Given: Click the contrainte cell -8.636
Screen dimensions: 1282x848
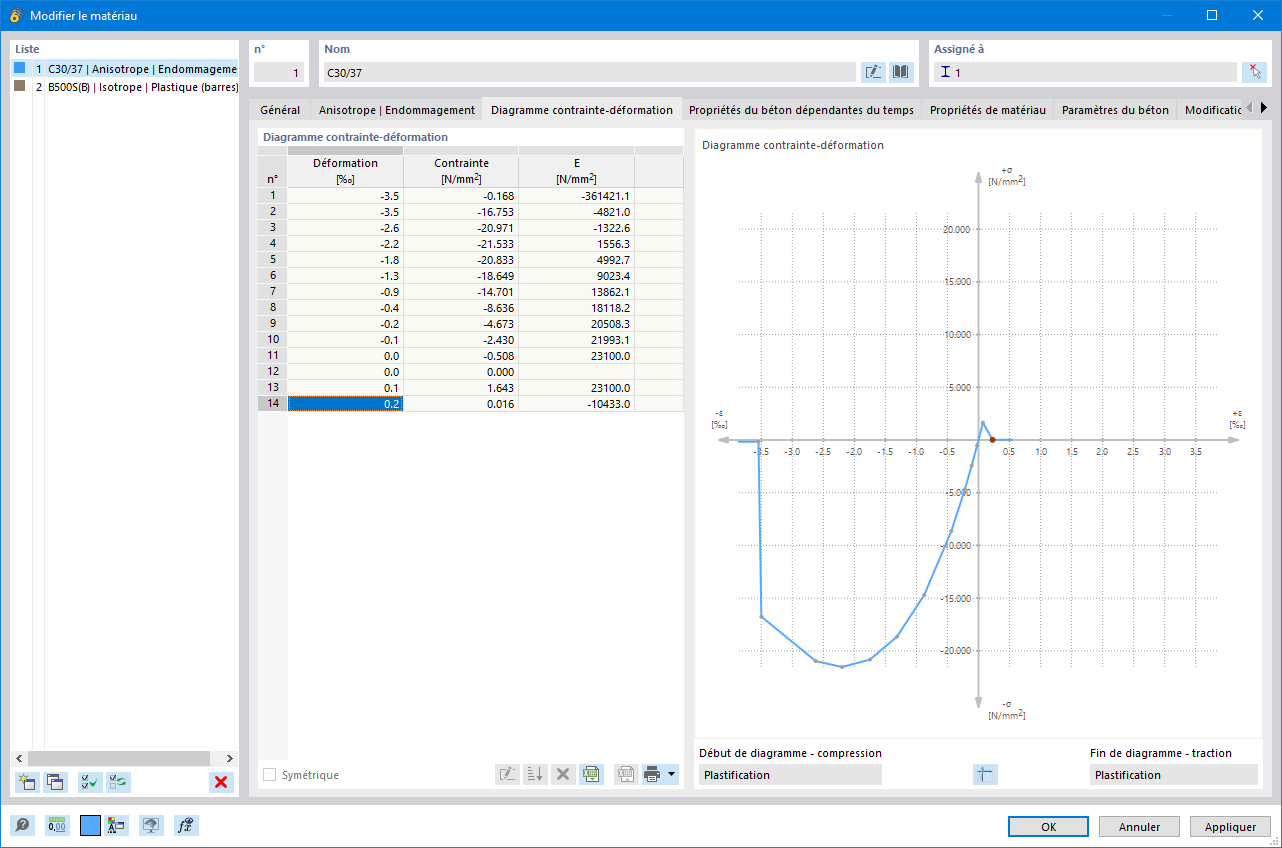Looking at the screenshot, I should (461, 308).
